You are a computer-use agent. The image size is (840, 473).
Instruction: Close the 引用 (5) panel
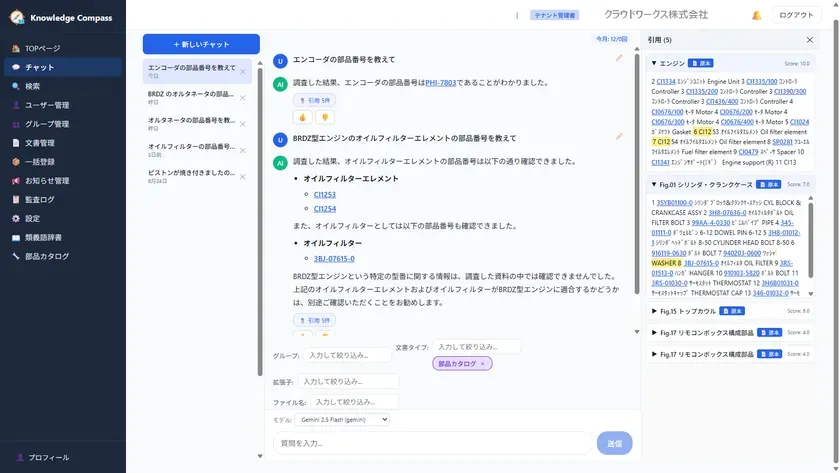(809, 40)
